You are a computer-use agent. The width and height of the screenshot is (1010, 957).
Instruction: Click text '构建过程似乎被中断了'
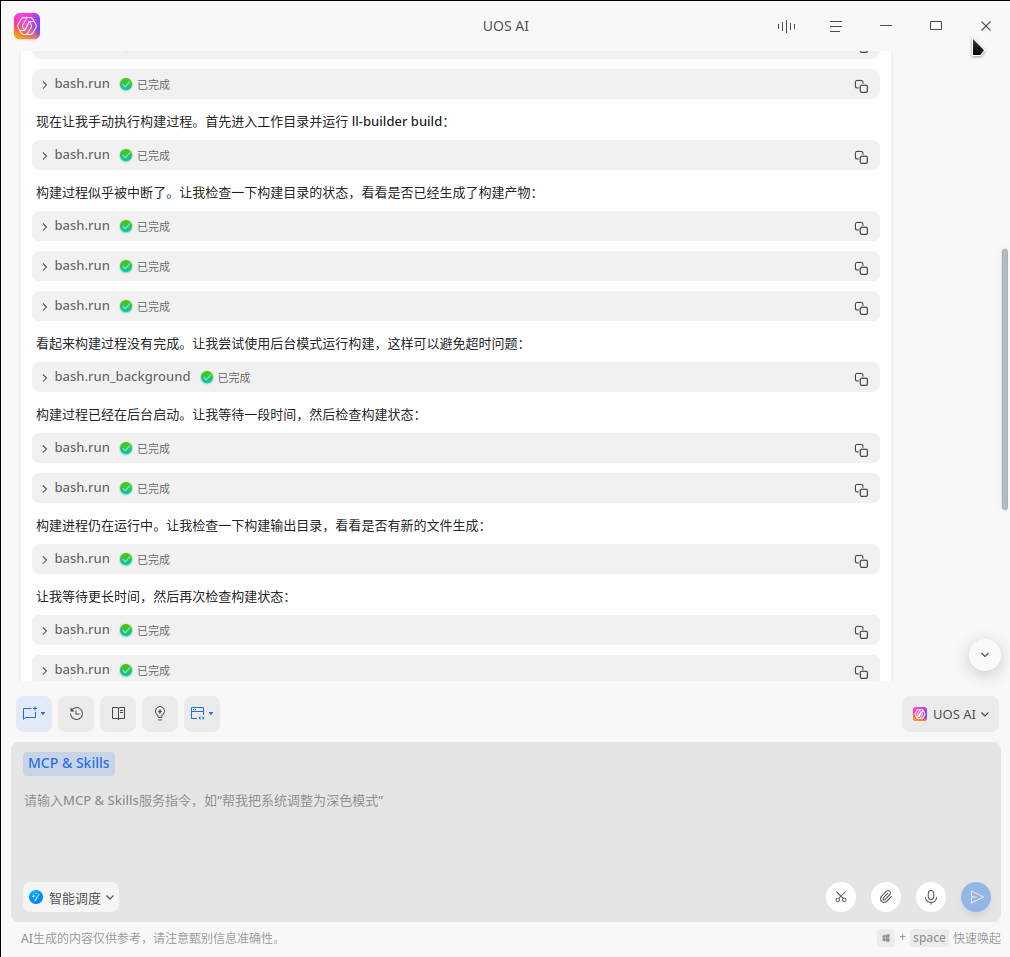[101, 193]
